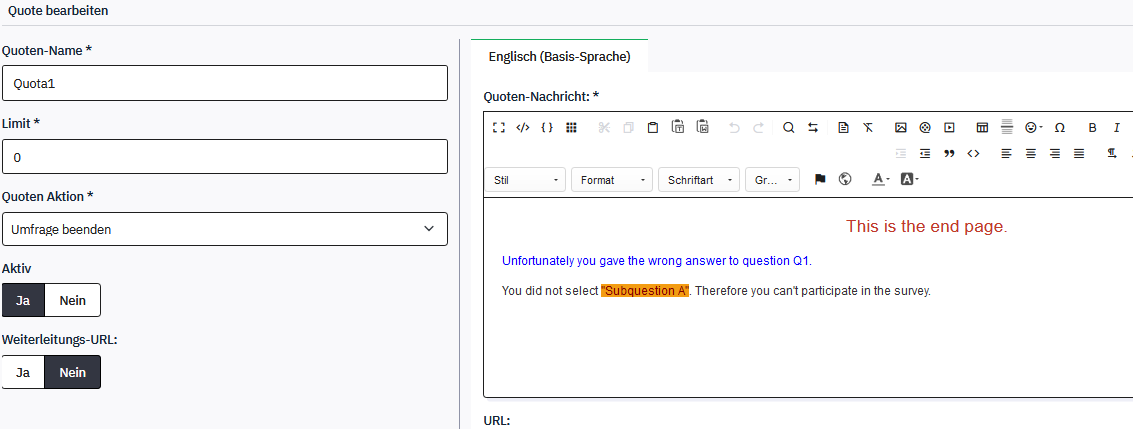This screenshot has height=429, width=1133.
Task: Set Aktiv to Nein
Action: coord(72,300)
